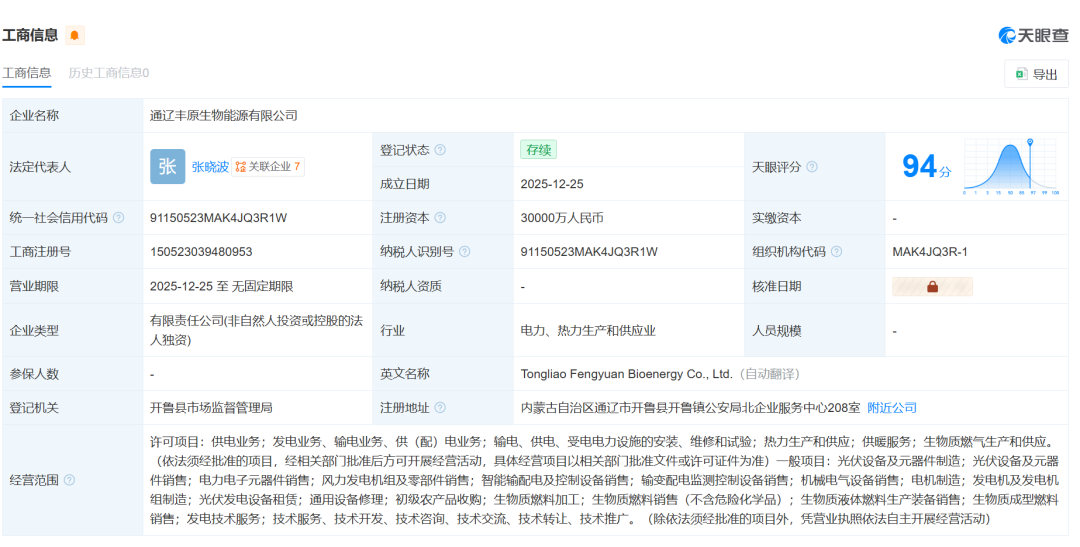1080x547 pixels.
Task: Click help icon next to 经营范围
Action: pos(70,480)
